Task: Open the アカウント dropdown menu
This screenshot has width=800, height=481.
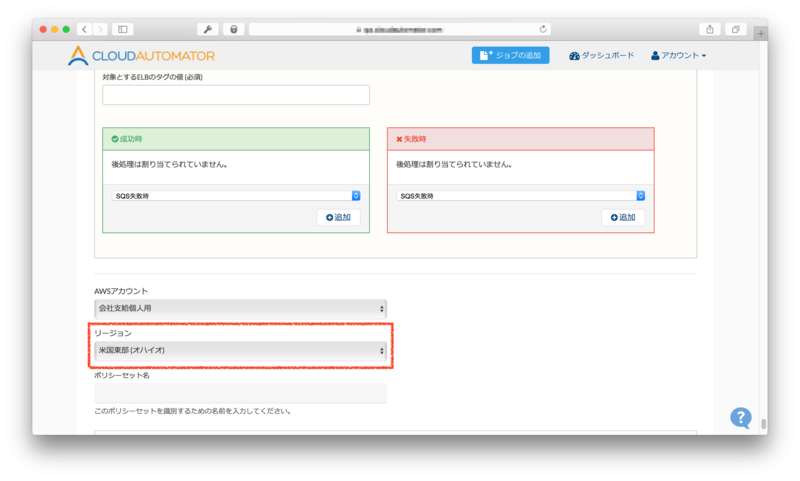Action: coord(678,55)
